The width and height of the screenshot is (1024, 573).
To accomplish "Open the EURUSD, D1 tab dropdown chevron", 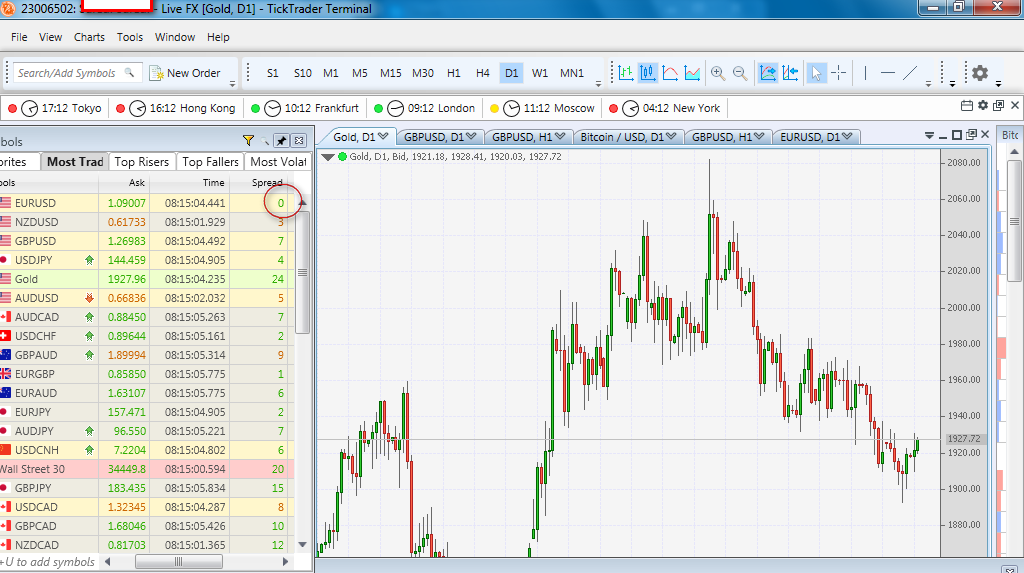I will 847,137.
